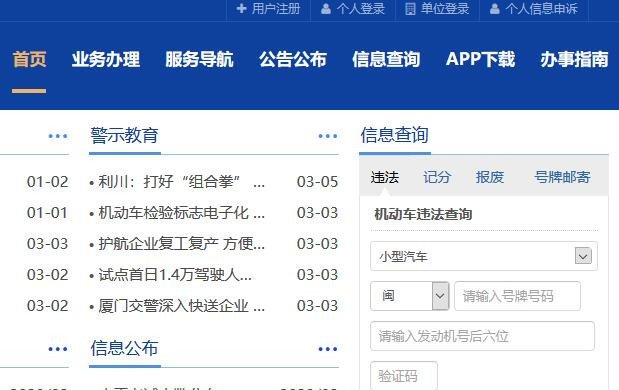
Task: Open the 业务办理 menu
Action: [106, 60]
